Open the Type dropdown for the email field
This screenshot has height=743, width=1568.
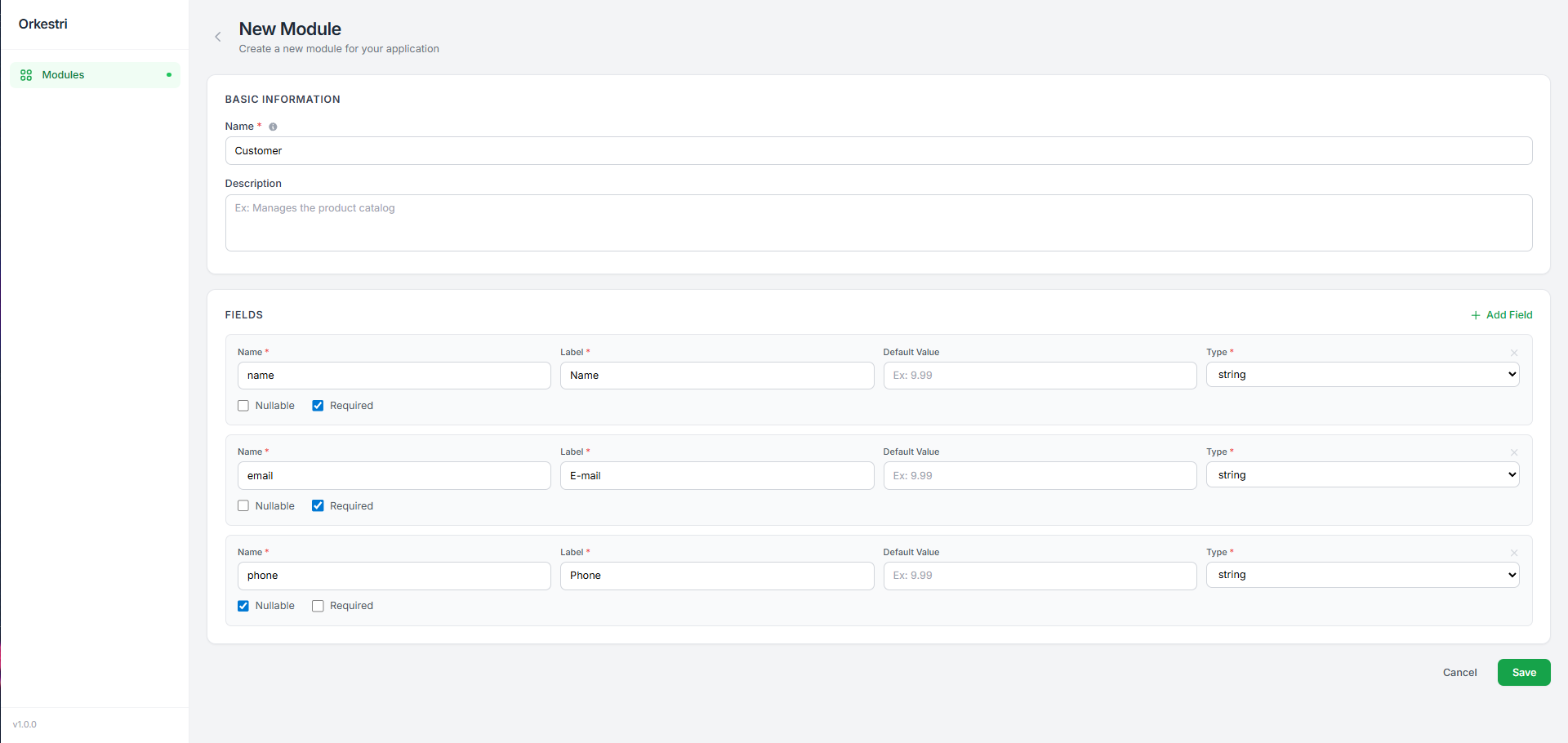1361,474
